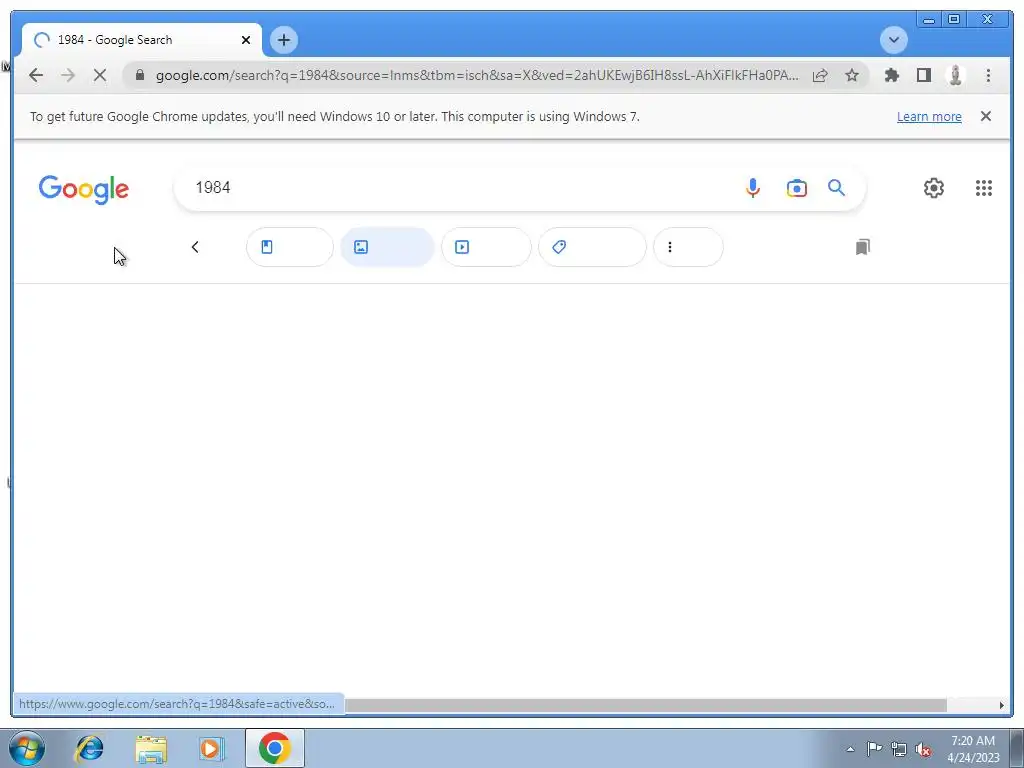Share this page from address bar

click(x=820, y=75)
